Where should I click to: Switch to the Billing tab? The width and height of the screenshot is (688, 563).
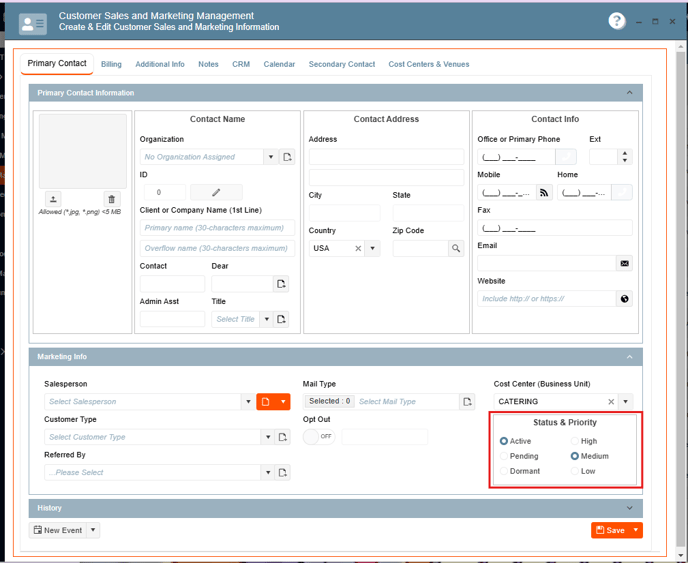point(111,64)
